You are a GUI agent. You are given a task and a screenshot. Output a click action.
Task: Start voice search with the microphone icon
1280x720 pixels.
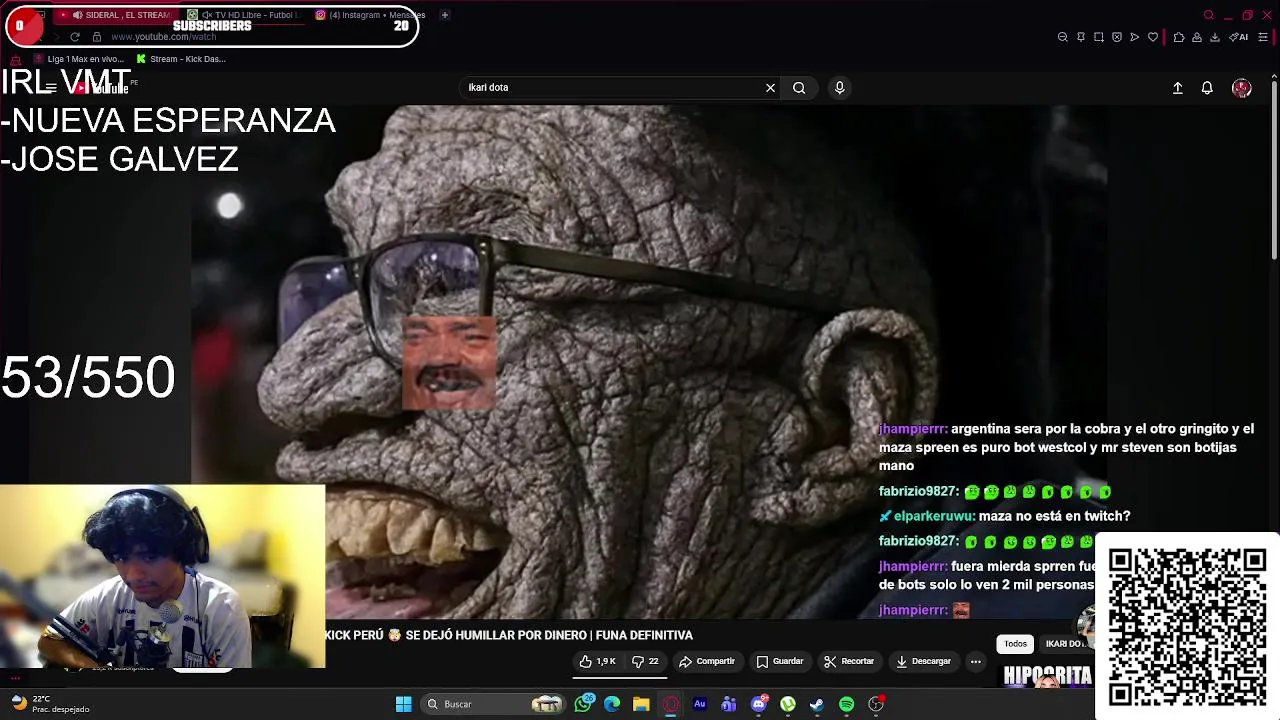(840, 88)
